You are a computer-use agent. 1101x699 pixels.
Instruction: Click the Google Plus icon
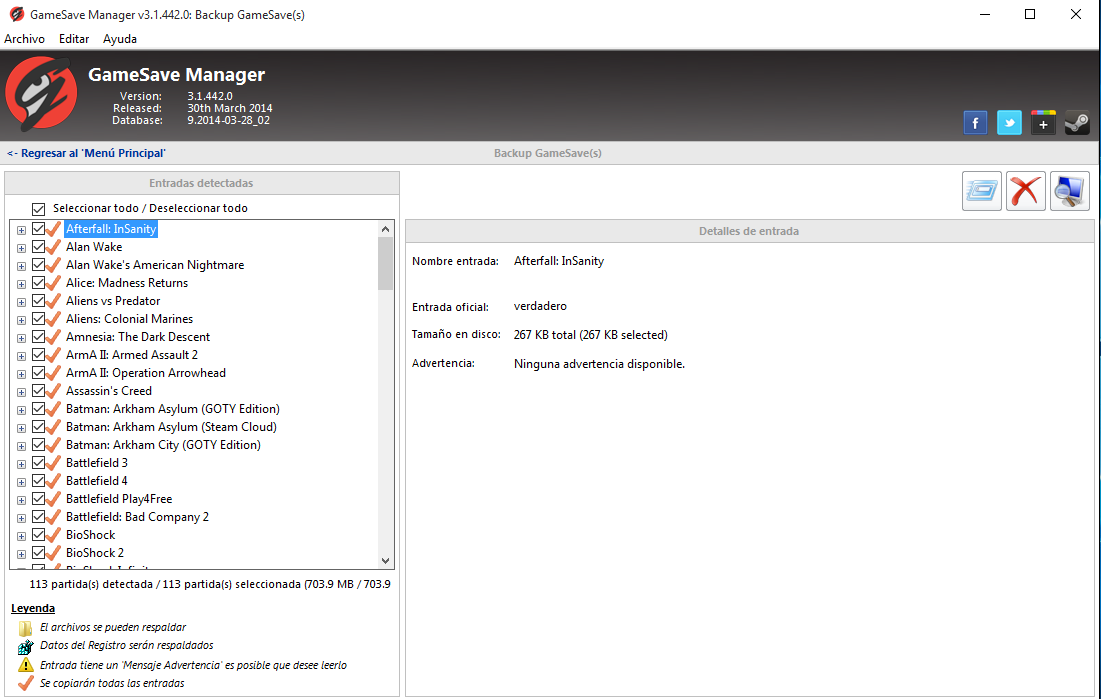coord(1043,123)
